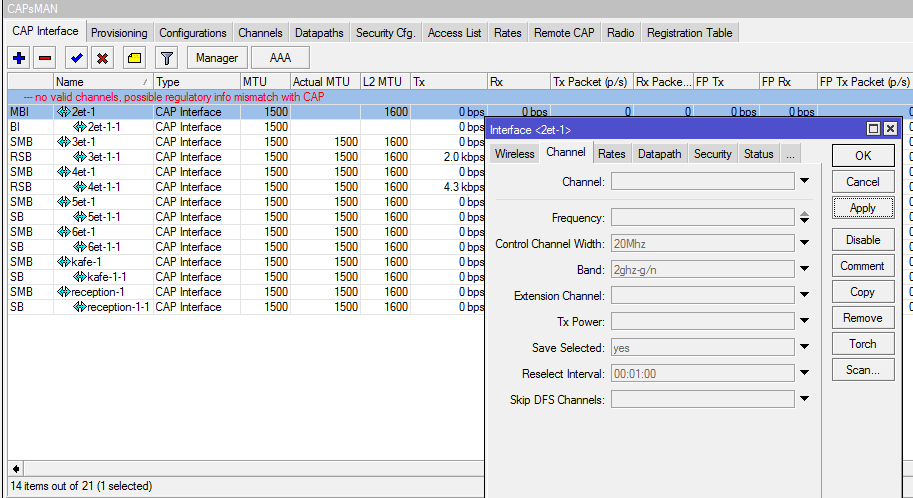Image resolution: width=913 pixels, height=498 pixels.
Task: Select interface icon of kafe-1-1 row
Action: point(80,277)
